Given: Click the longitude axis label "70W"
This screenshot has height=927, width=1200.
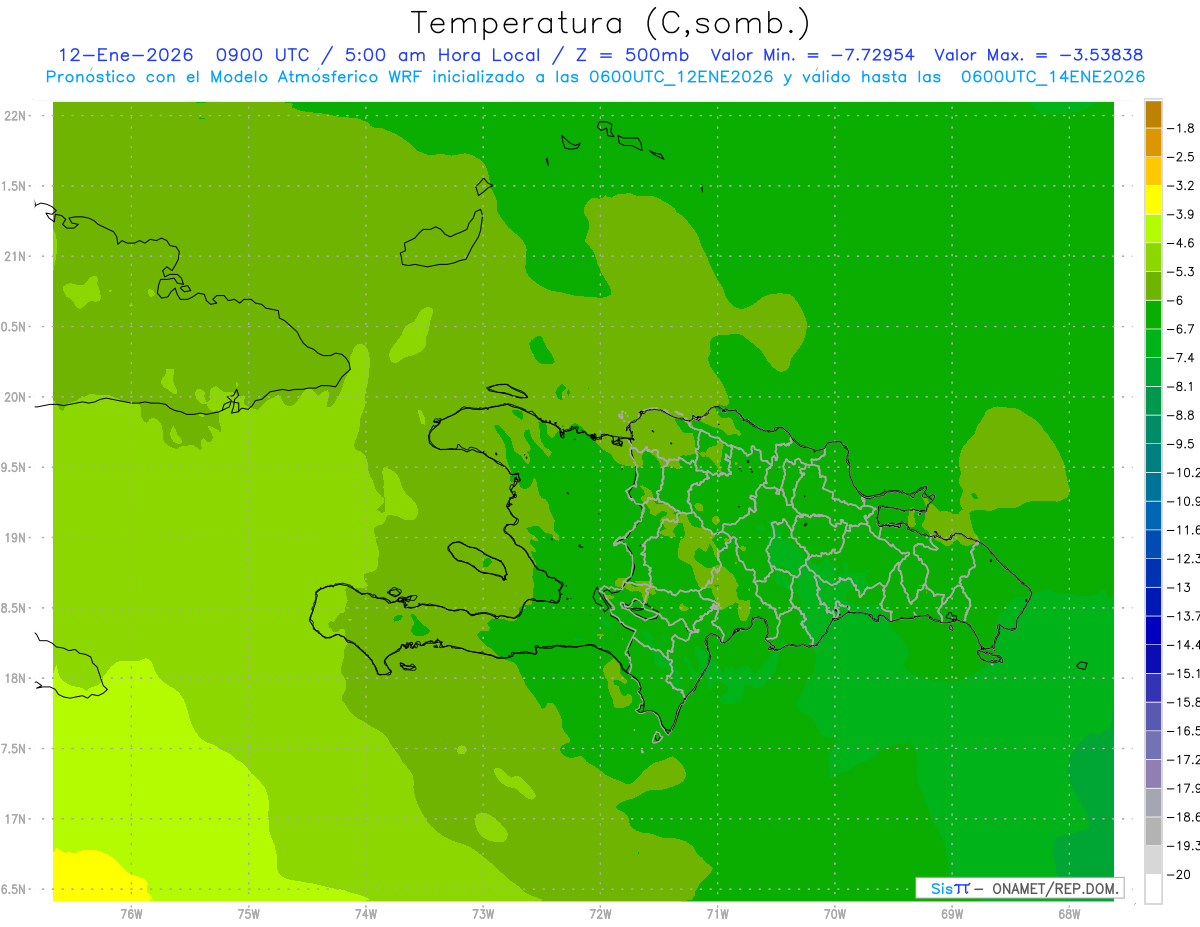Looking at the screenshot, I should tap(835, 914).
